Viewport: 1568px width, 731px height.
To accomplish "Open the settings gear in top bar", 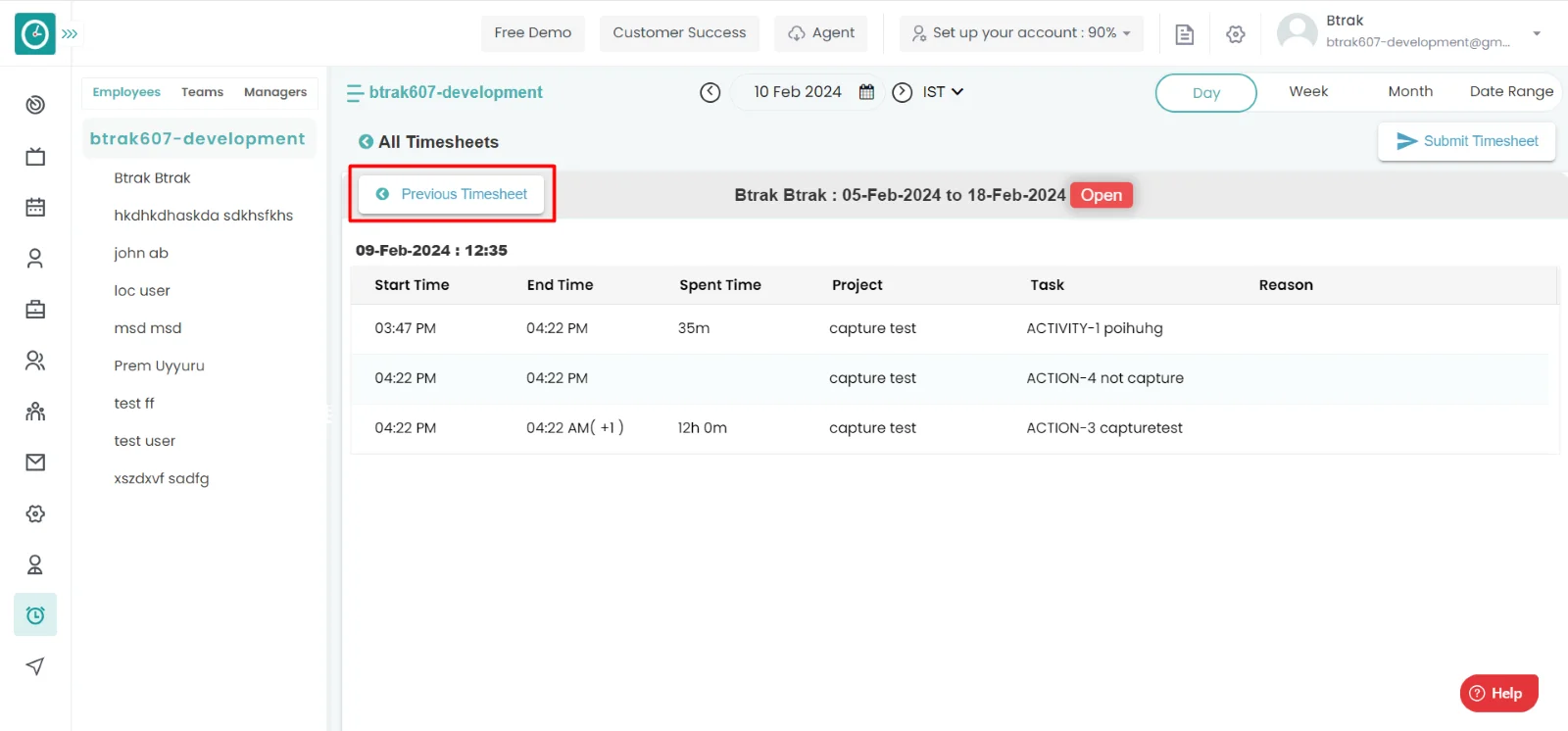I will (x=1235, y=34).
